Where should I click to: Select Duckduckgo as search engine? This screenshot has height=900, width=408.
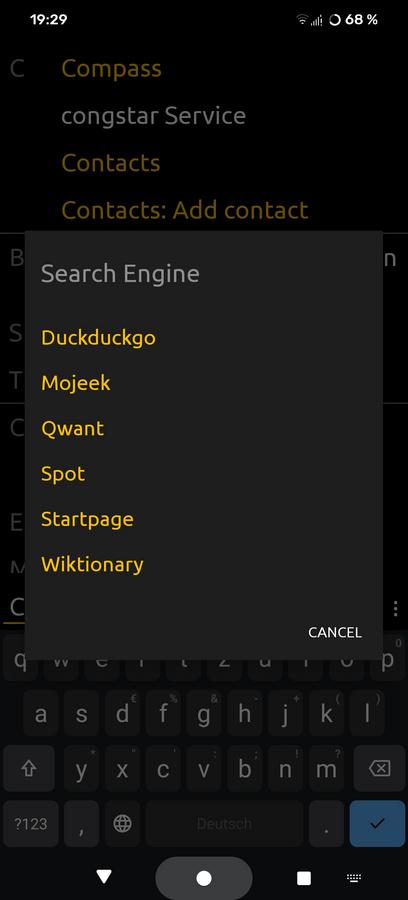[x=98, y=337]
